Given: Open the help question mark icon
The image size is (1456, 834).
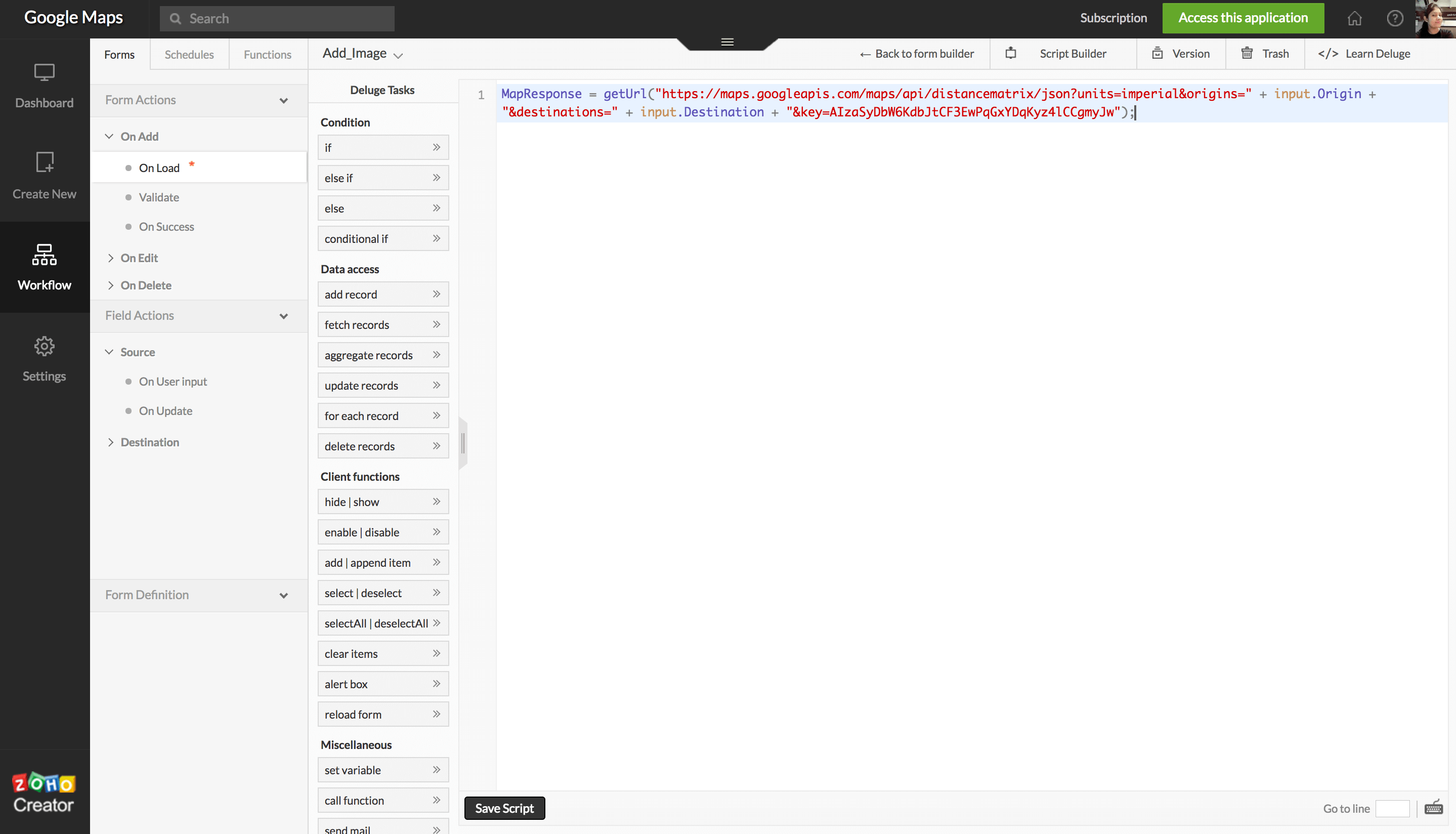Looking at the screenshot, I should (x=1395, y=18).
